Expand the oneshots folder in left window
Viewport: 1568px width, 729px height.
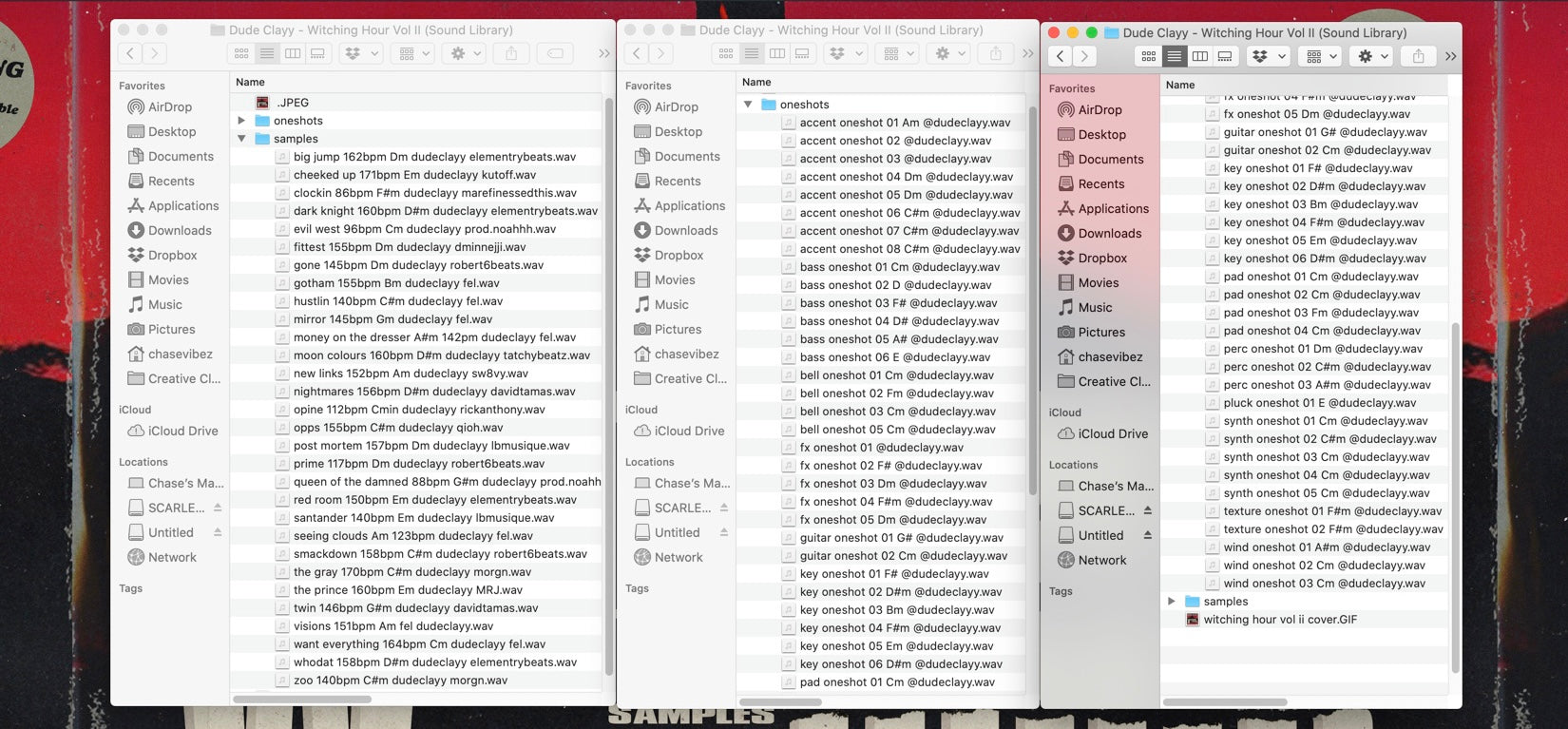(241, 121)
